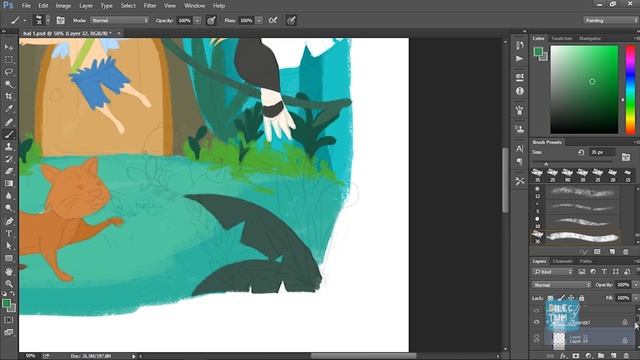This screenshot has height=360, width=640.
Task: Toggle pressure for opacity button
Action: tap(211, 20)
